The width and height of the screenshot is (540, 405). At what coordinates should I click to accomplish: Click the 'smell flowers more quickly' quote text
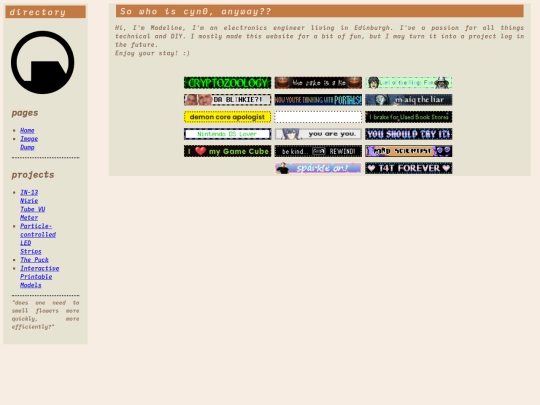[45, 315]
